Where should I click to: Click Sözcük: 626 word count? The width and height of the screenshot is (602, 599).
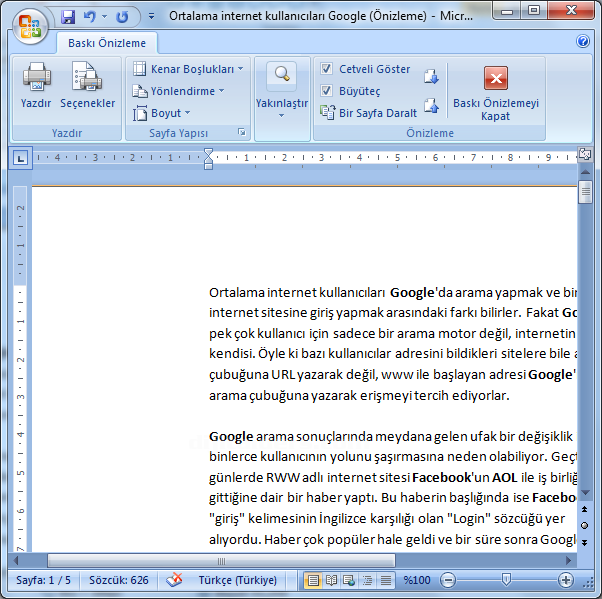coord(119,580)
